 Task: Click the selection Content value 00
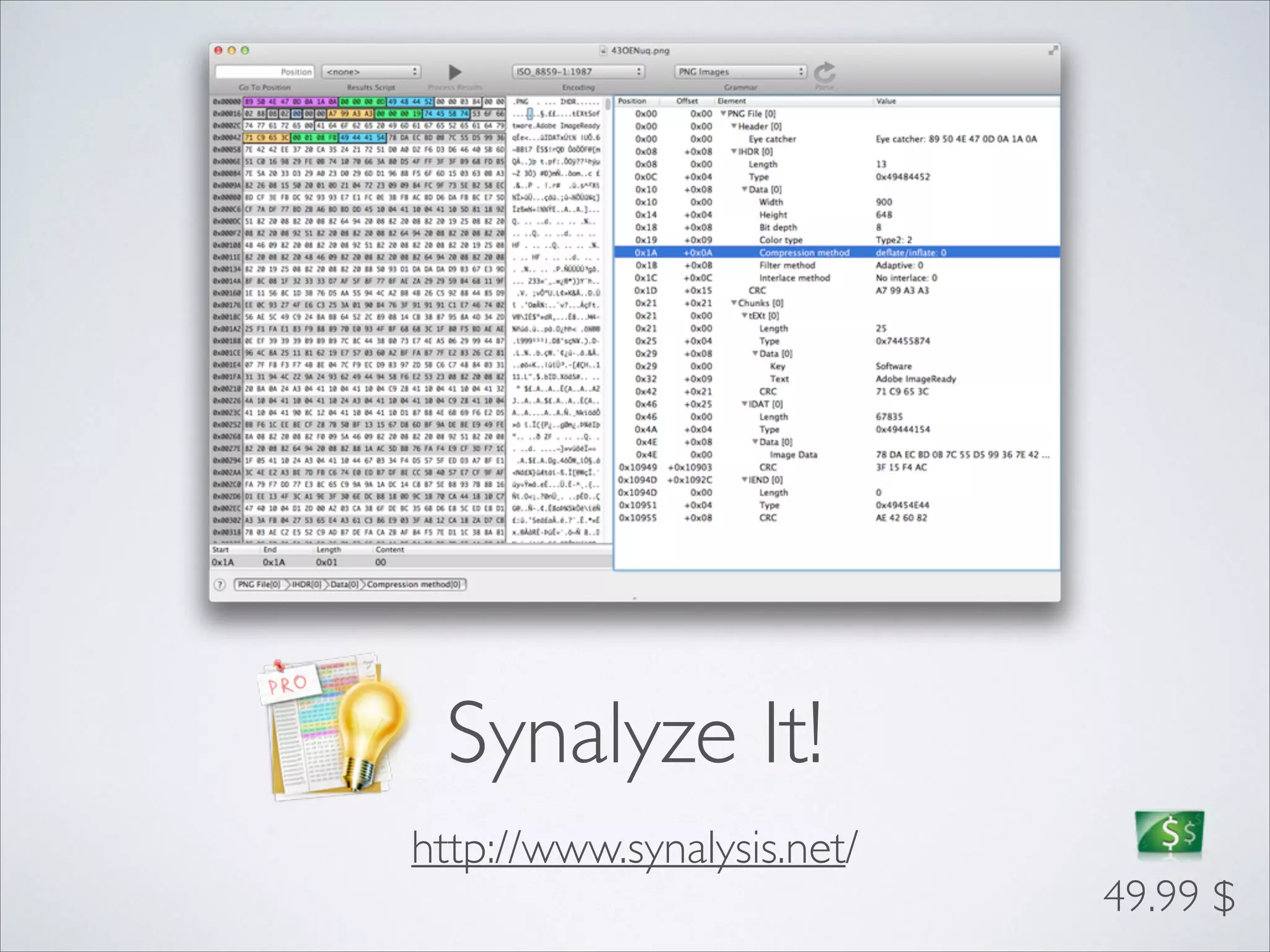tap(380, 562)
